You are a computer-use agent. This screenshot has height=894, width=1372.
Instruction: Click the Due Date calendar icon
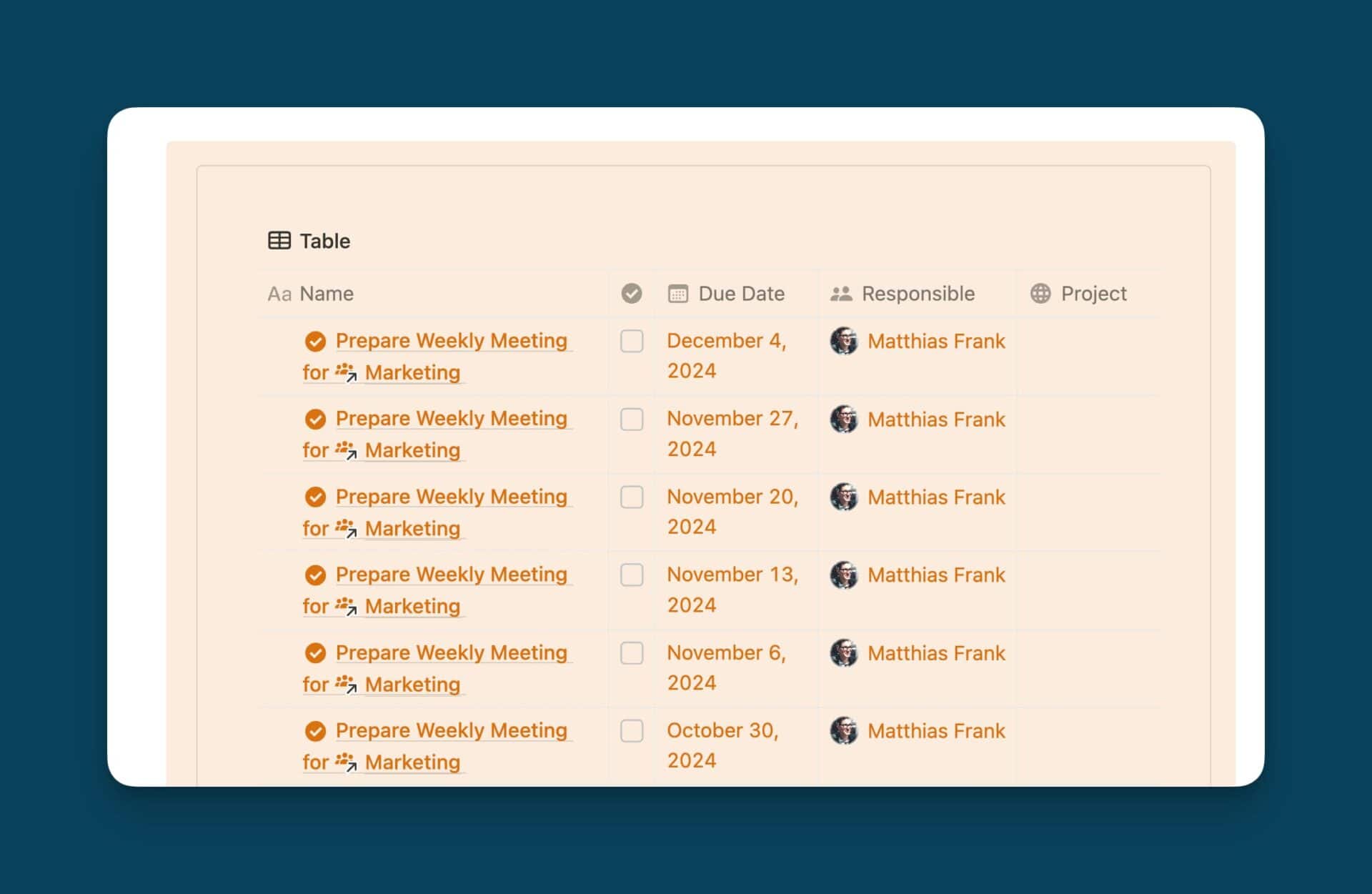coord(677,294)
